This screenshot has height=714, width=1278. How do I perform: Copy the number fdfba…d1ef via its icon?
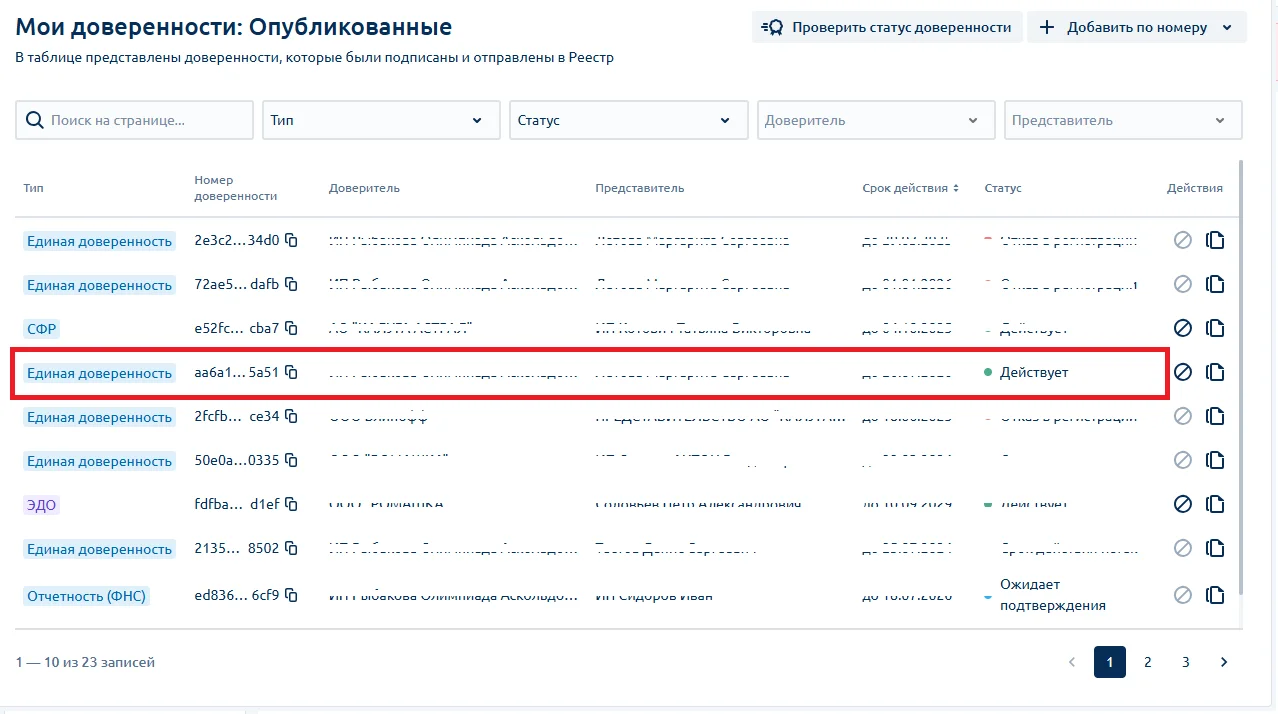click(291, 504)
